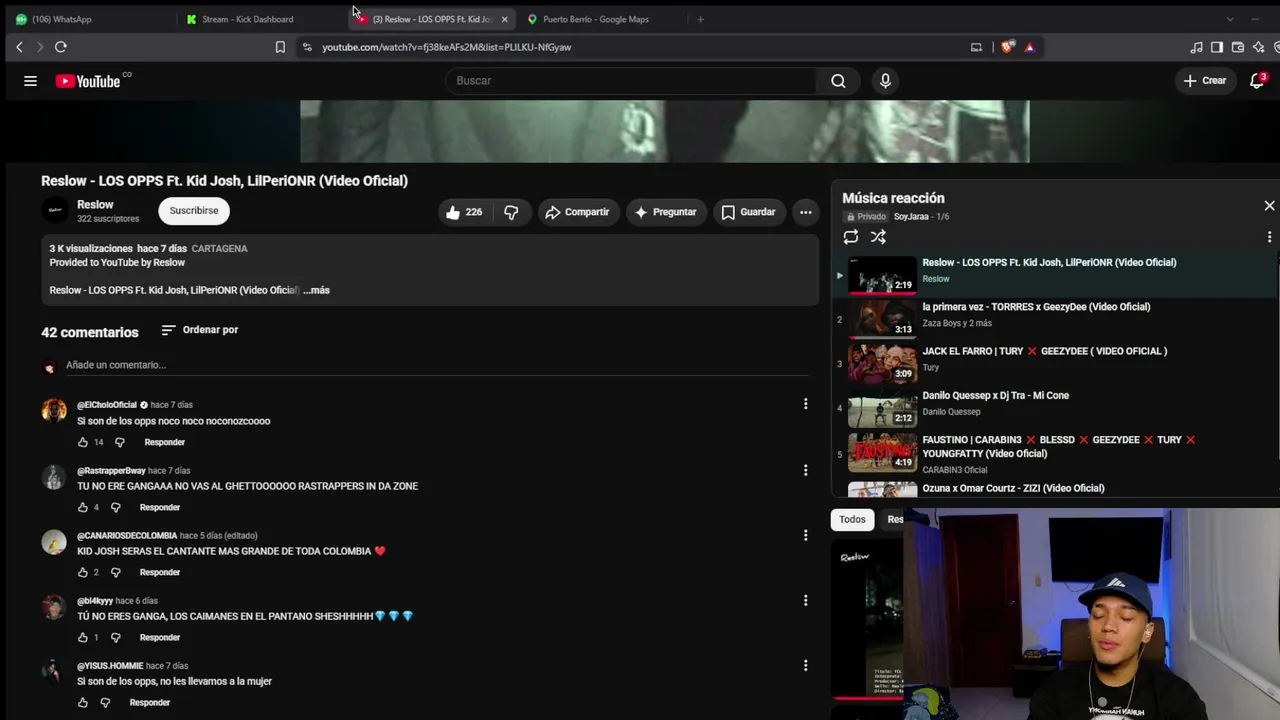Open Brave Rewards triangle icon
Image resolution: width=1280 pixels, height=720 pixels.
coord(1029,47)
